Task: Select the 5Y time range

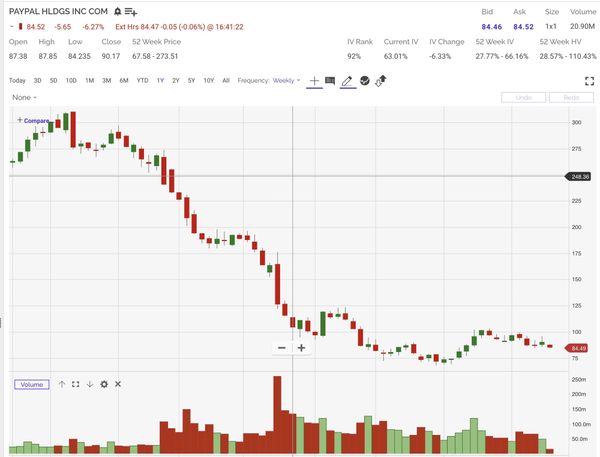Action: click(191, 80)
